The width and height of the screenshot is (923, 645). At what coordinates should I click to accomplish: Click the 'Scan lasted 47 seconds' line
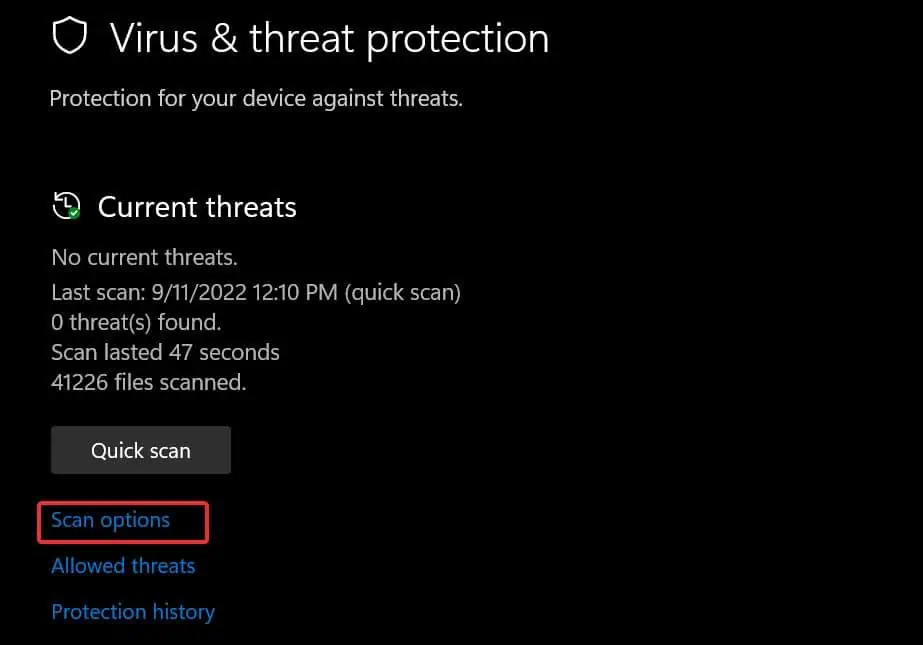point(165,353)
